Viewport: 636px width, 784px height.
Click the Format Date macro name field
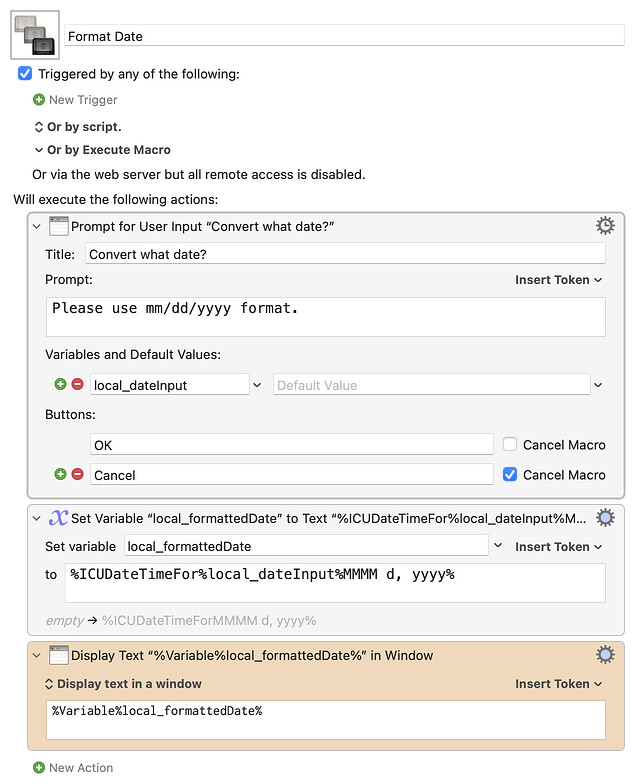pyautogui.click(x=344, y=36)
